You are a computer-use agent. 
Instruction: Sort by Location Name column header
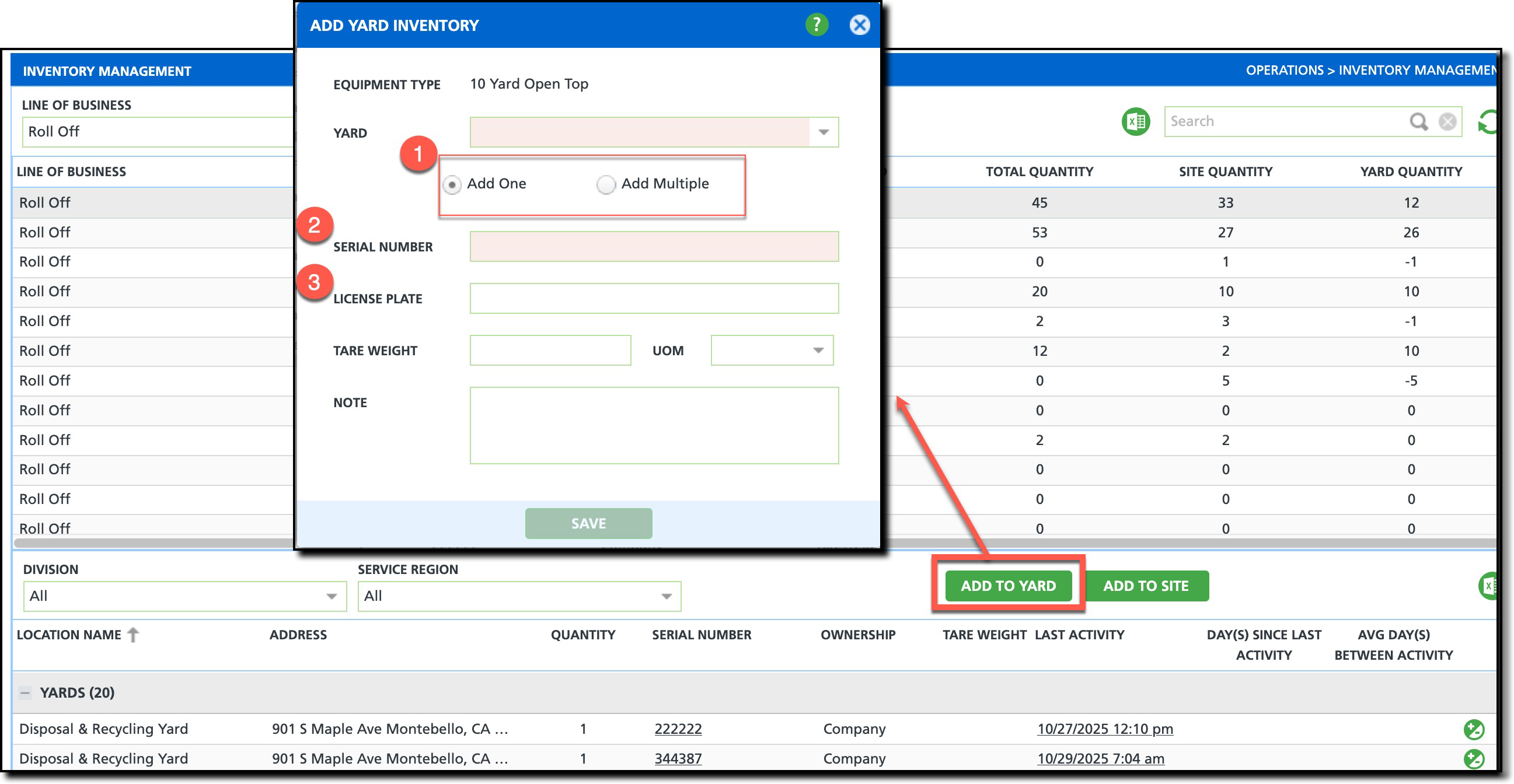pos(69,635)
